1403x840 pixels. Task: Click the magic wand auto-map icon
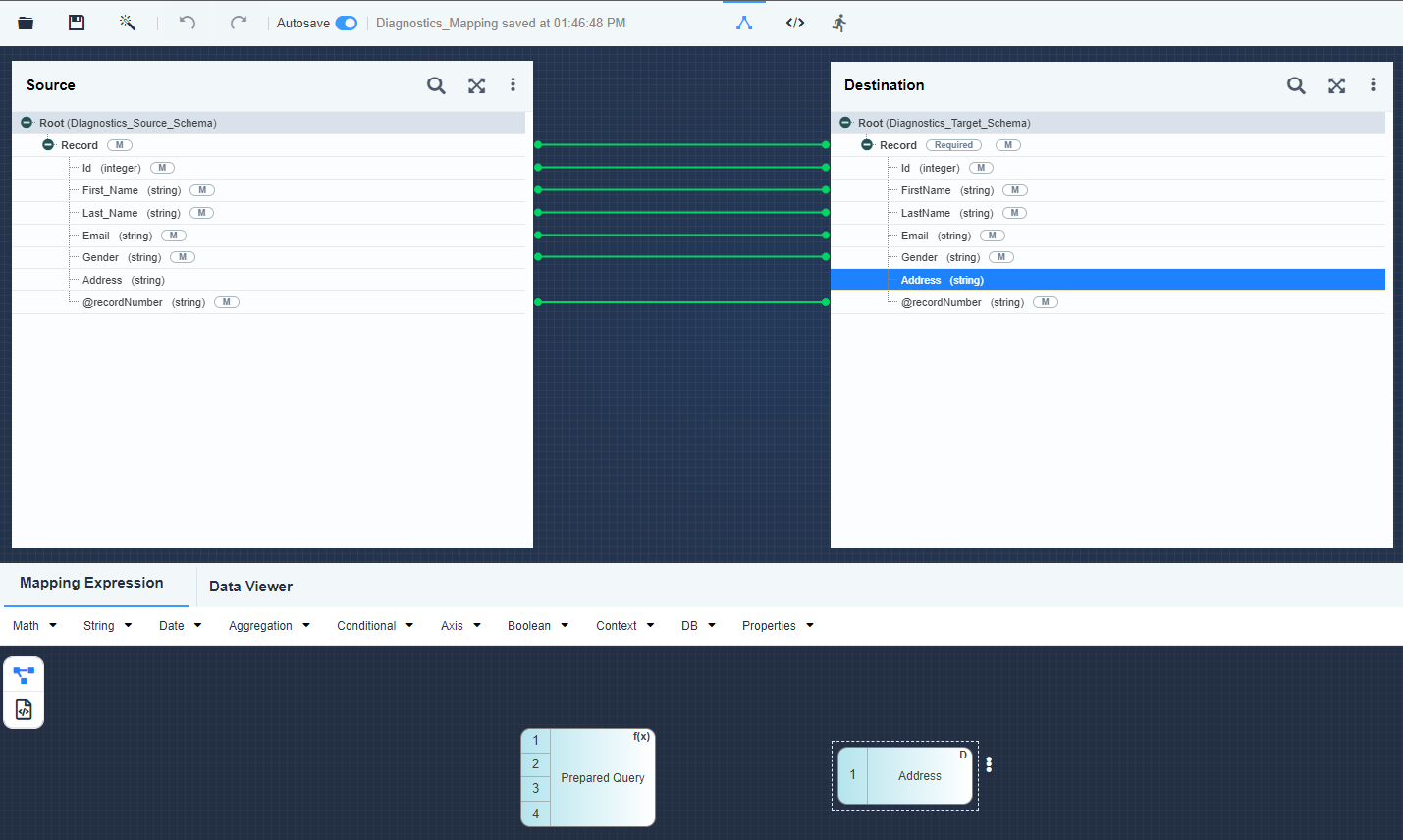127,23
